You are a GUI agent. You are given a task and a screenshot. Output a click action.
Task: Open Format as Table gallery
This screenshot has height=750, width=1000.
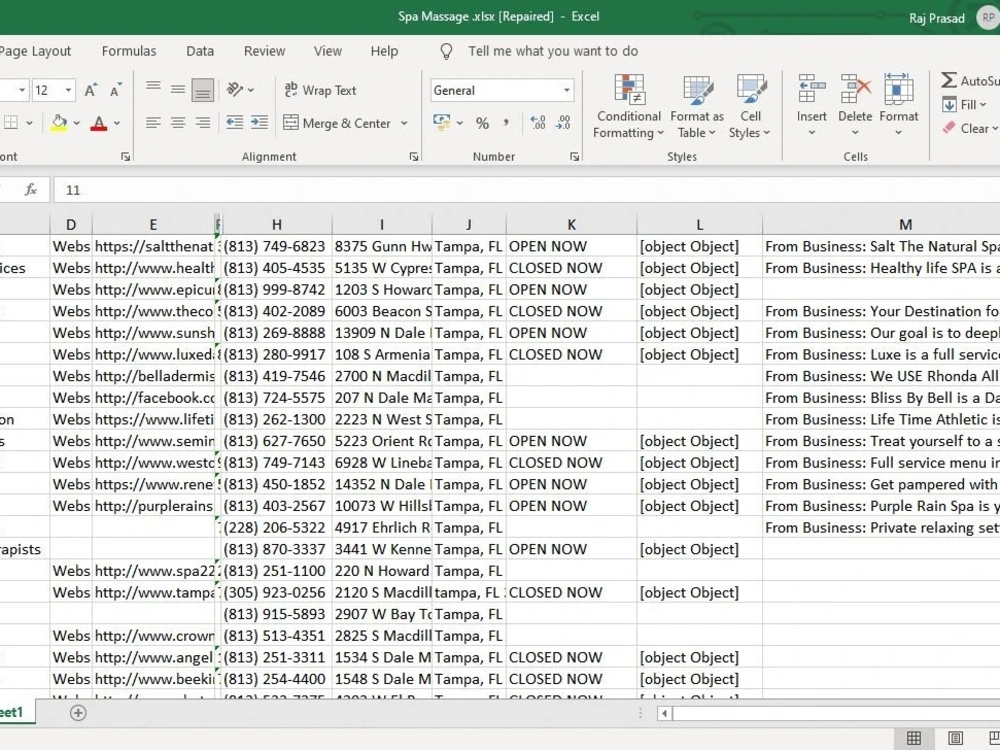click(697, 107)
